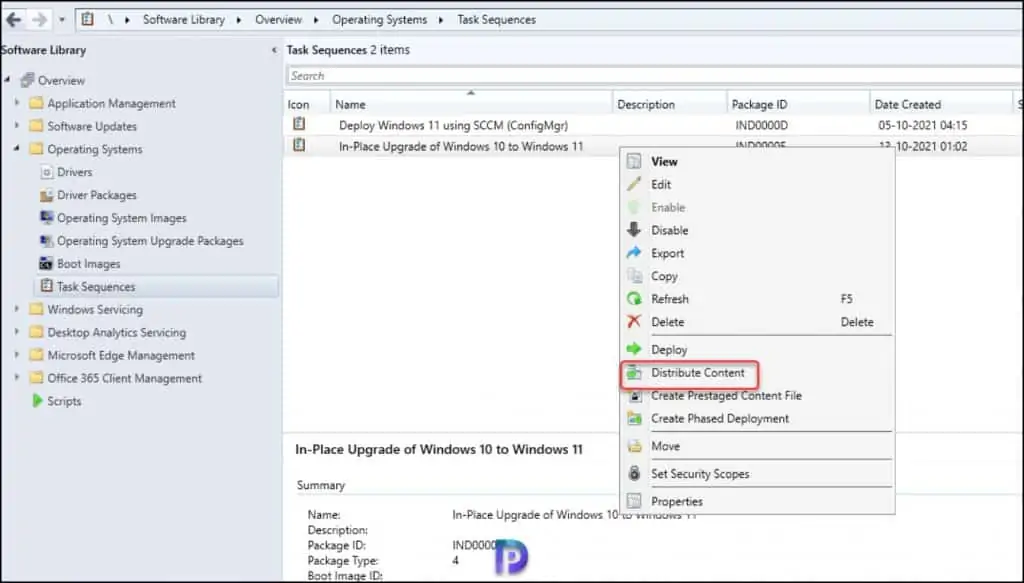Click the Operating System Images icon

tap(46, 217)
